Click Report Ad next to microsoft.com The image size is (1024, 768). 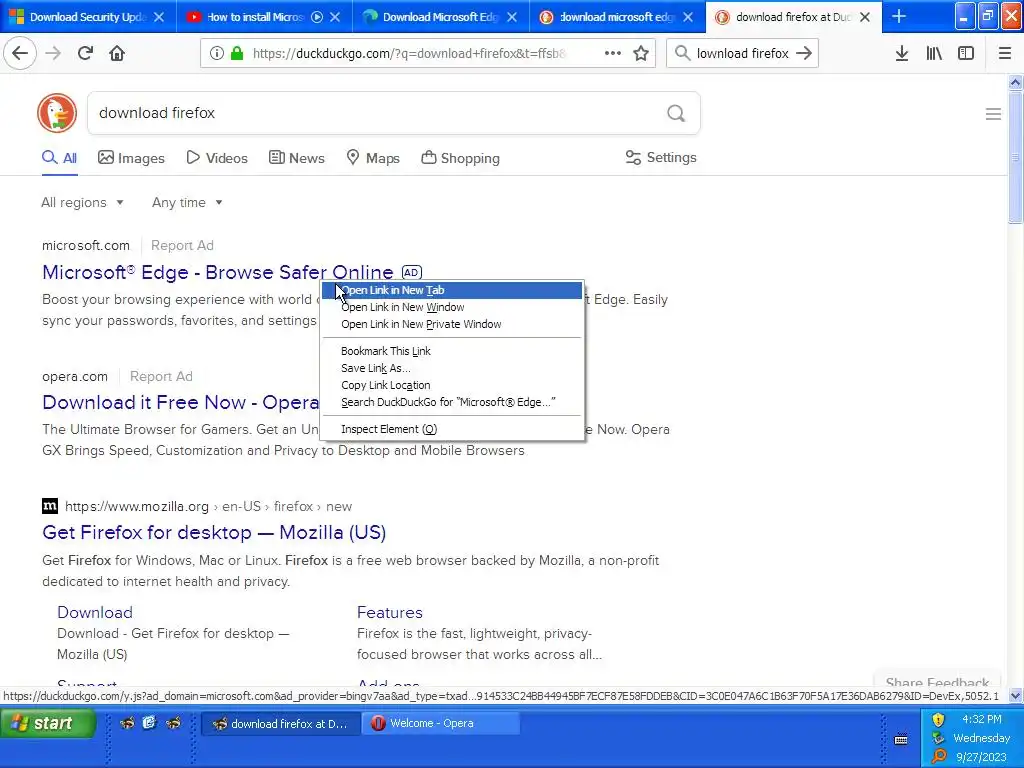coord(182,246)
